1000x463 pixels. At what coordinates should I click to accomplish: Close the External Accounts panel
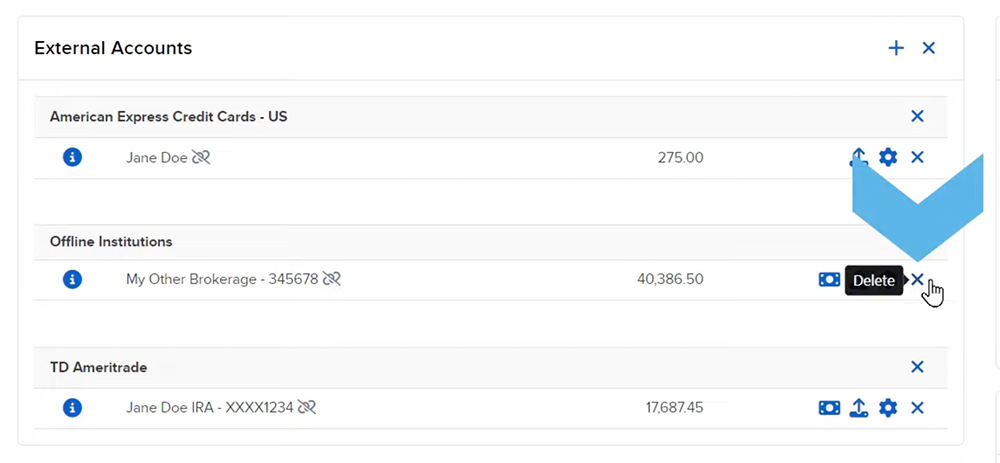point(928,48)
